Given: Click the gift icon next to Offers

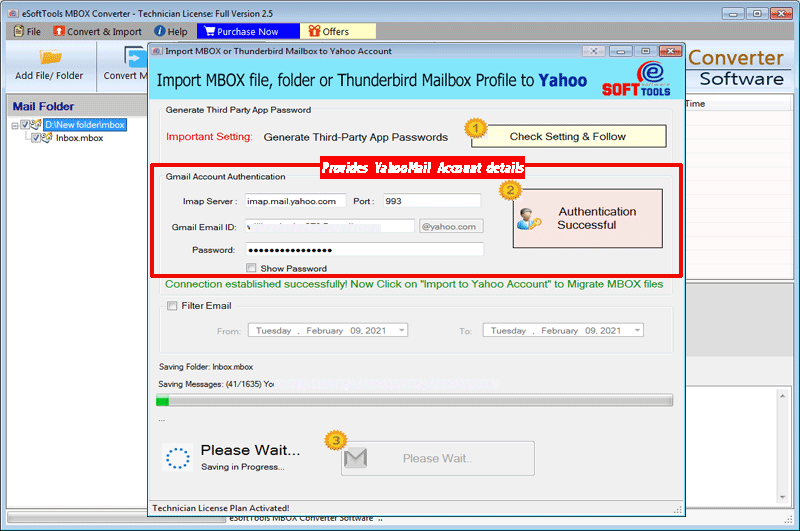Looking at the screenshot, I should [314, 31].
